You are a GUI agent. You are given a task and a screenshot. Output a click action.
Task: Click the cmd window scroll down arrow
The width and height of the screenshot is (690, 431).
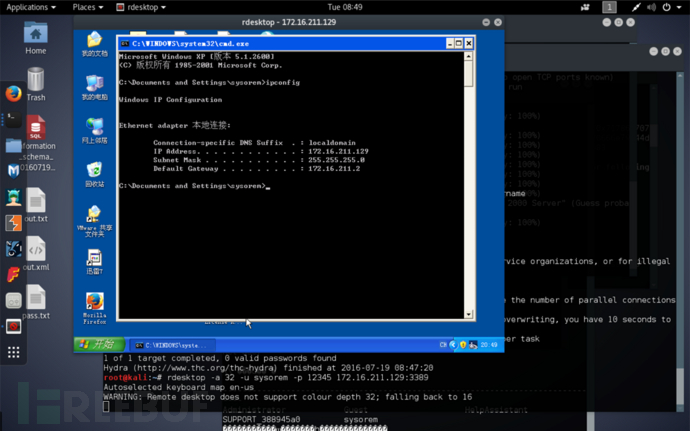click(469, 314)
